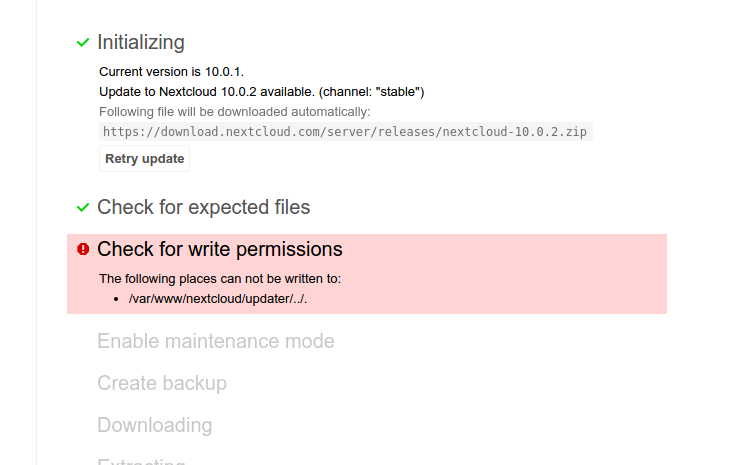Click the red error icon for write permissions
The image size is (745, 465).
pyautogui.click(x=83, y=249)
